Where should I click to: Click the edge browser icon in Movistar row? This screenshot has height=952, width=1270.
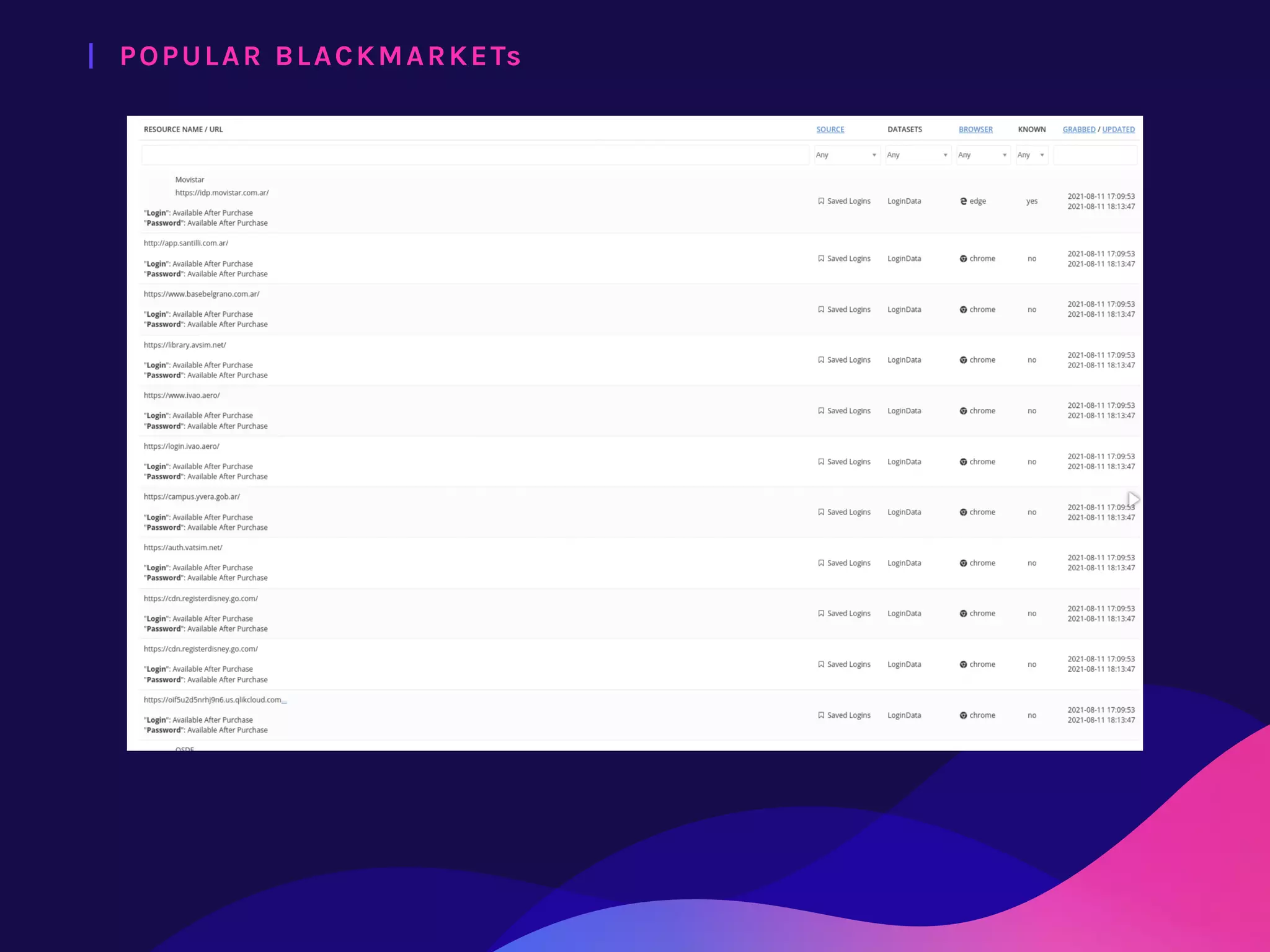point(963,201)
